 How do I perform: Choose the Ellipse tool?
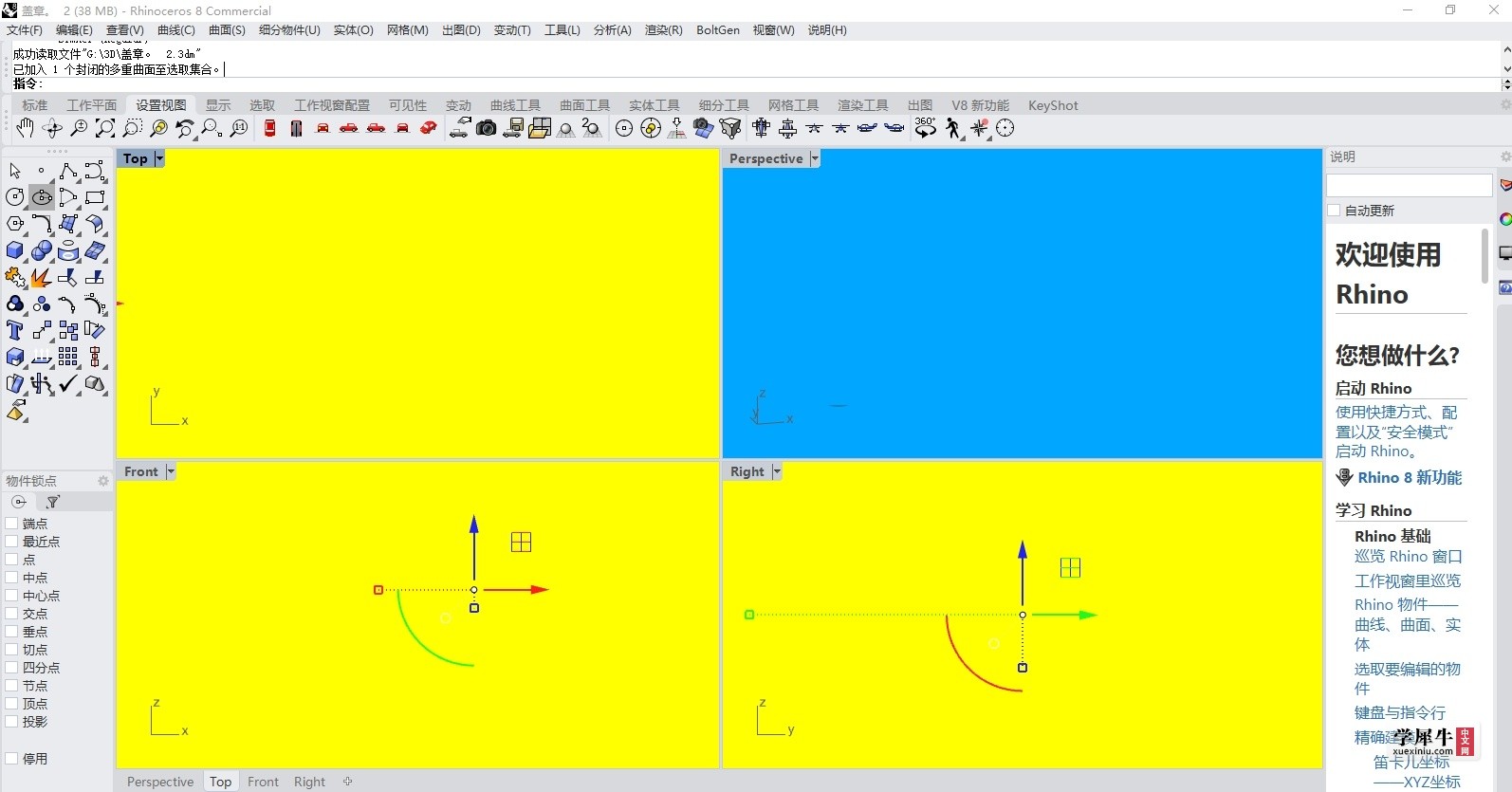42,197
